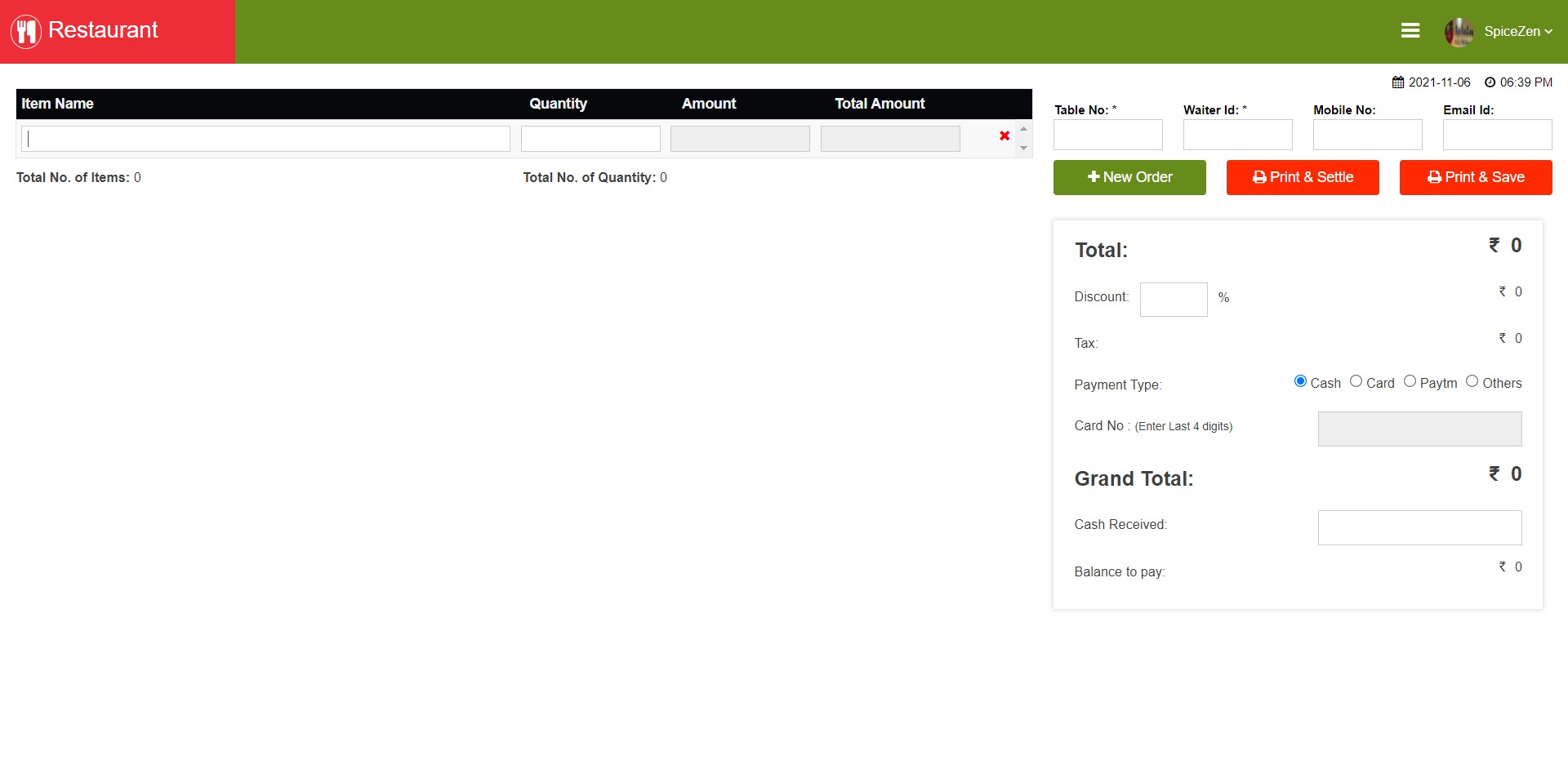Pick Others payment option
The height and width of the screenshot is (769, 1568).
click(x=1472, y=381)
